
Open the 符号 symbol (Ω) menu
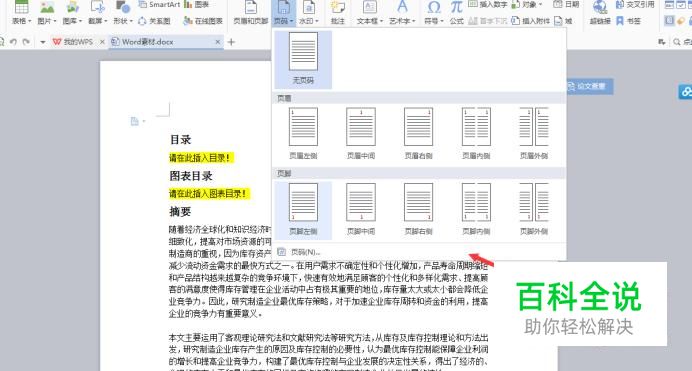coord(433,13)
